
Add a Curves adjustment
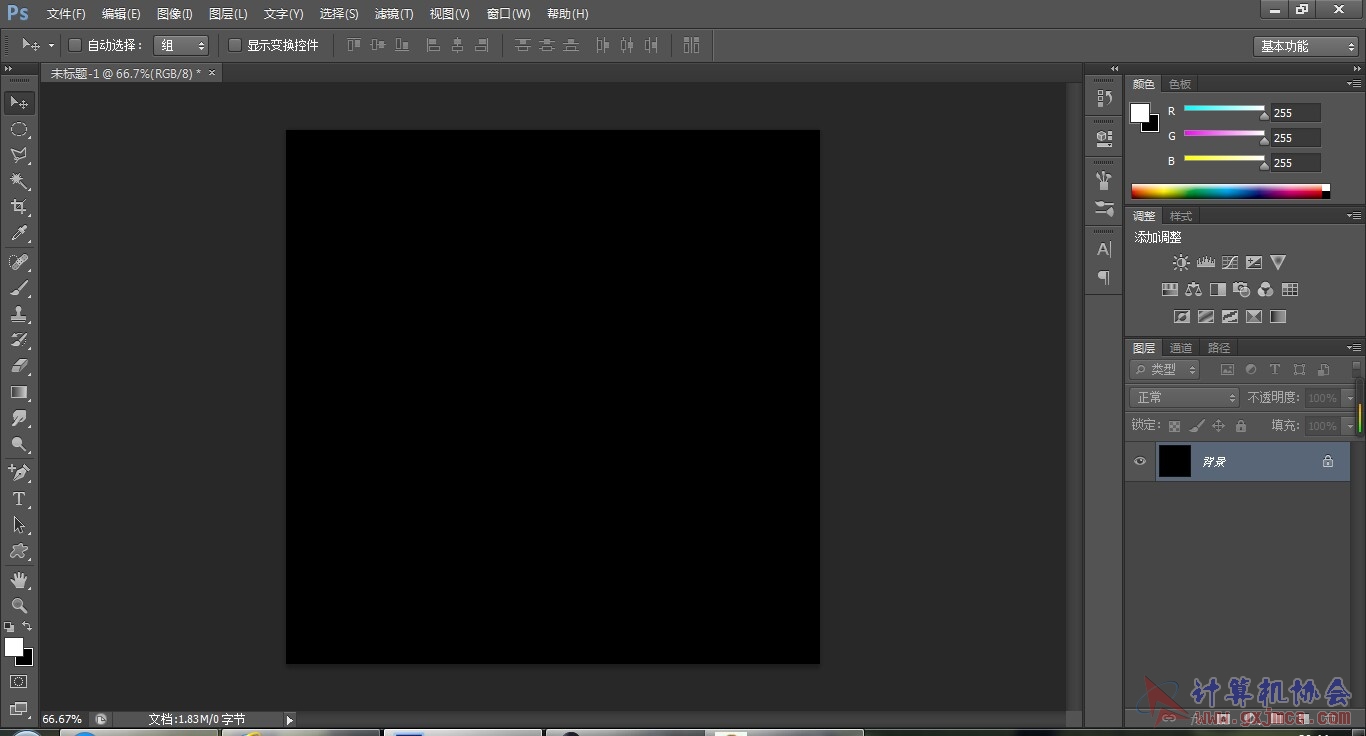click(1229, 262)
